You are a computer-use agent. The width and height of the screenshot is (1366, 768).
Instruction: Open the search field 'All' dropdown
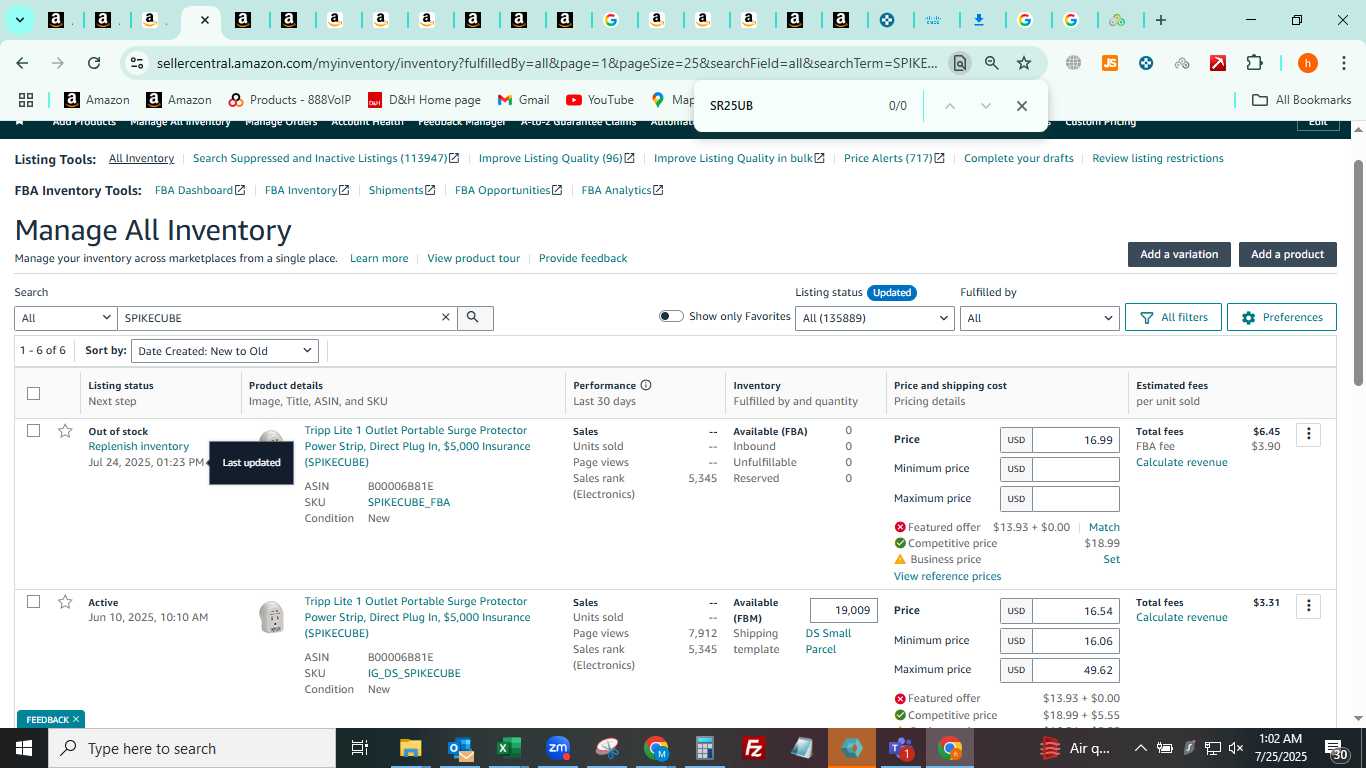66,318
